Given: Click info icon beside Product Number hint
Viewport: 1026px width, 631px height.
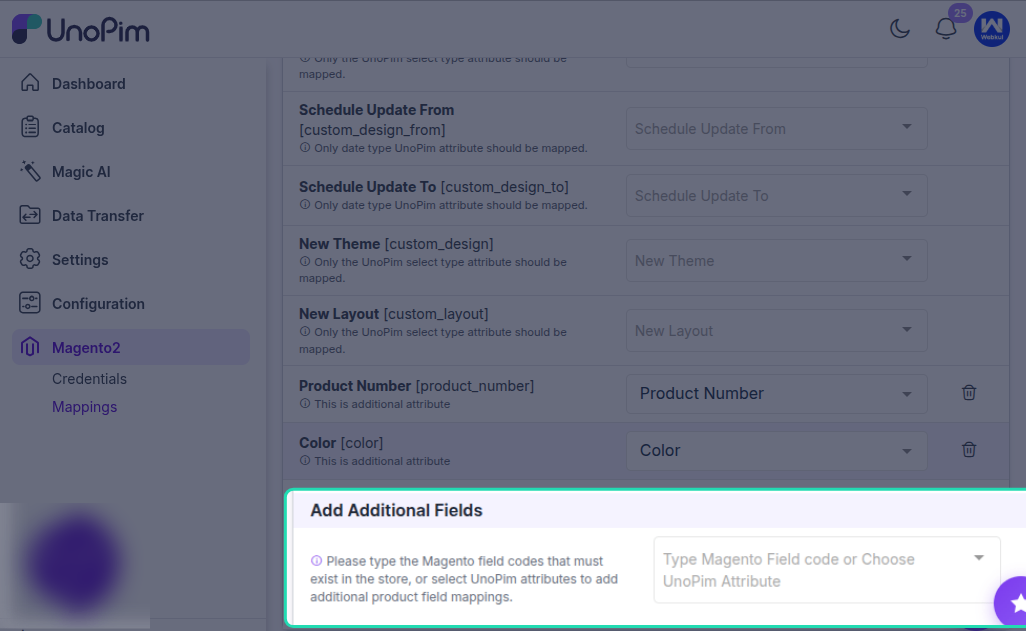Looking at the screenshot, I should (305, 404).
